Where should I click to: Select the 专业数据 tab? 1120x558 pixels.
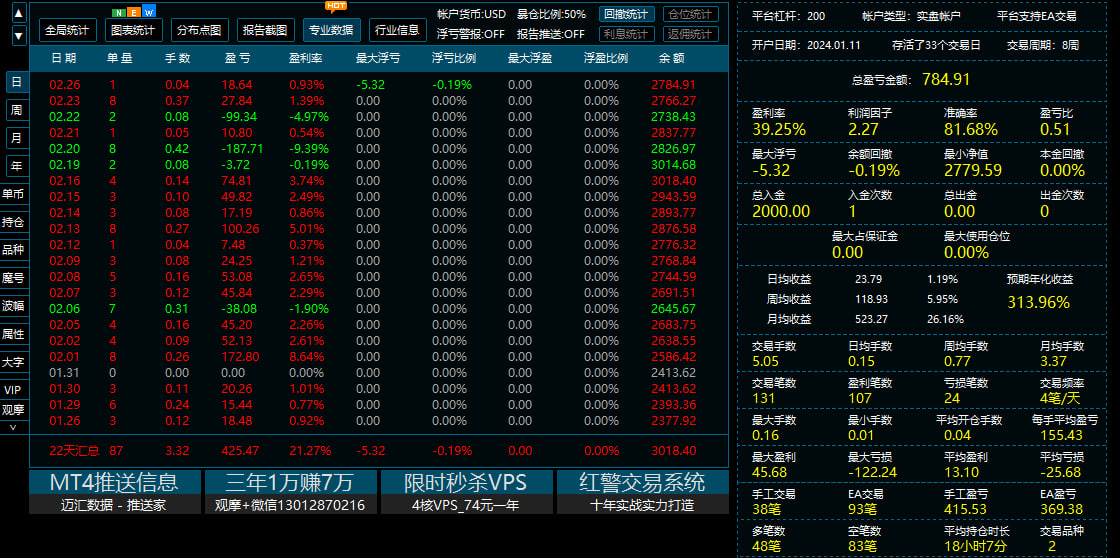pyautogui.click(x=331, y=30)
